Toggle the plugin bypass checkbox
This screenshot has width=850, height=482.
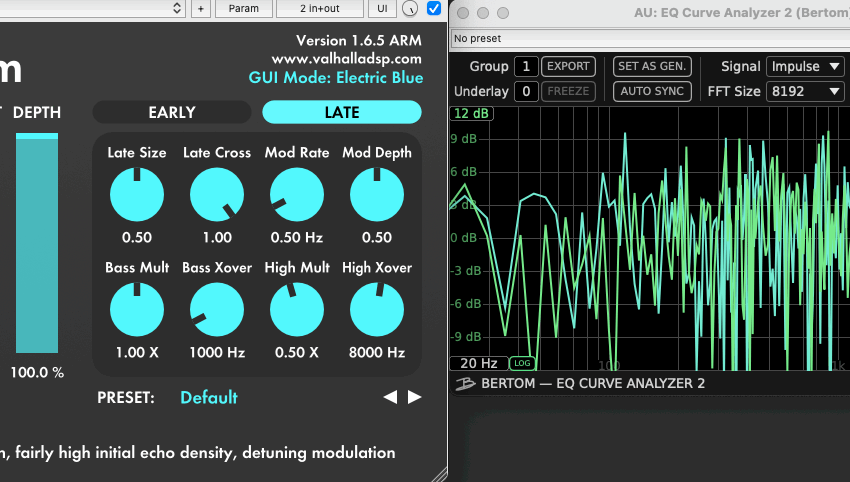point(434,8)
